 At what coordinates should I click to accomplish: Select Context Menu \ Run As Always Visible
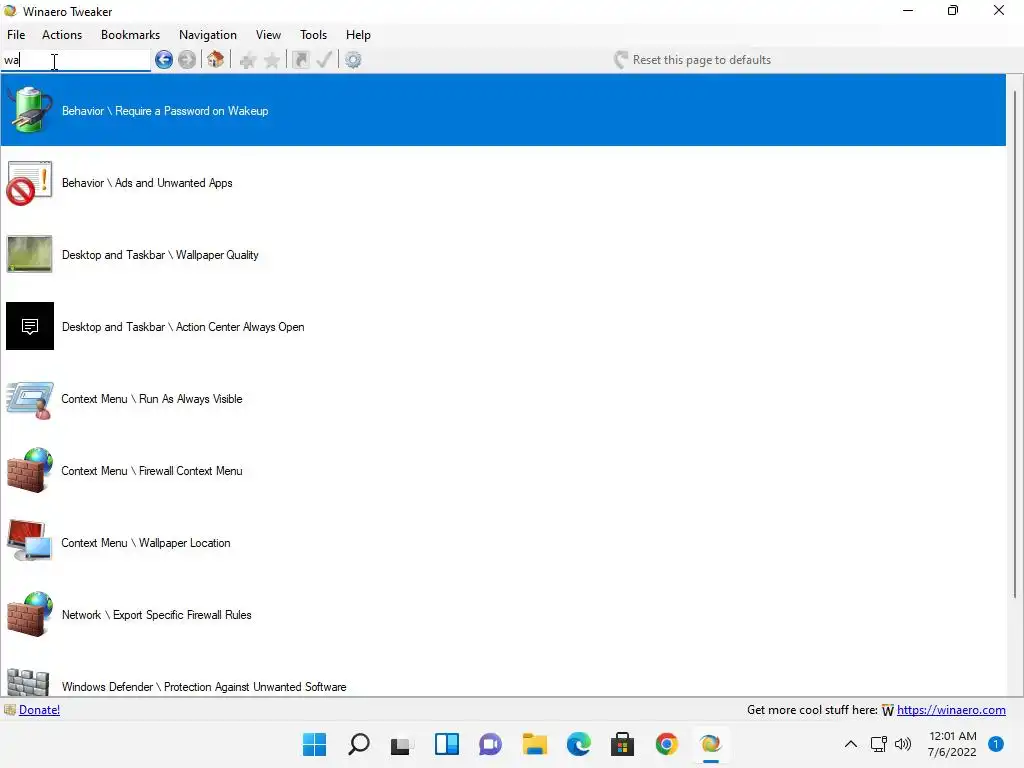(503, 398)
